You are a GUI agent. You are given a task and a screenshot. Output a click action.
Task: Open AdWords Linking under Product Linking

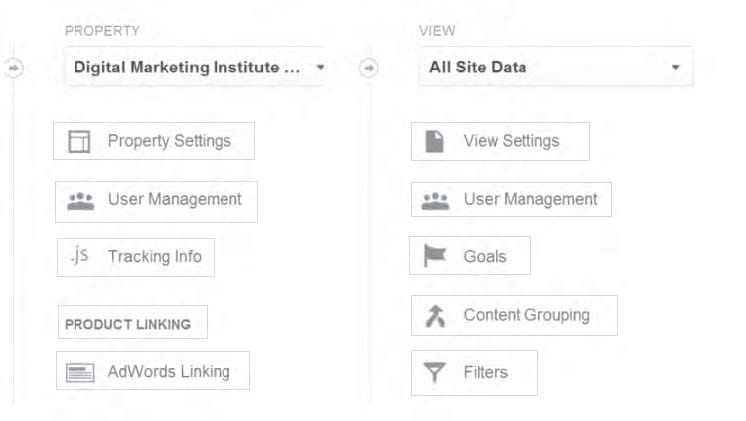pos(153,371)
